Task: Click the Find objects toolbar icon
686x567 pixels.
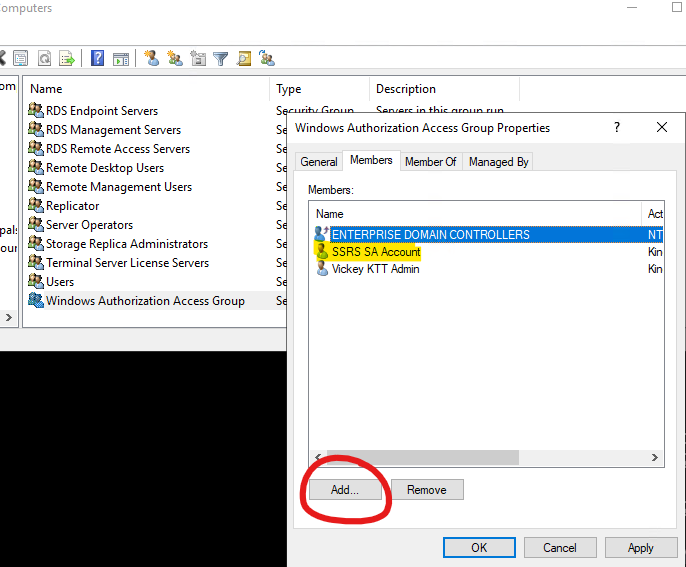Action: (x=244, y=59)
